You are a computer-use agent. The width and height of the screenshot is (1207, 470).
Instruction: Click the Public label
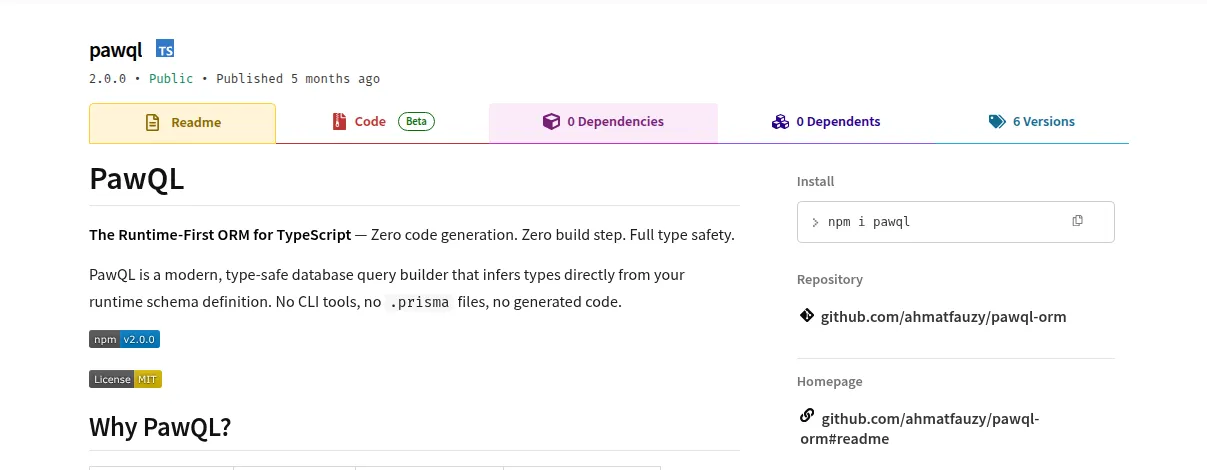coord(171,78)
